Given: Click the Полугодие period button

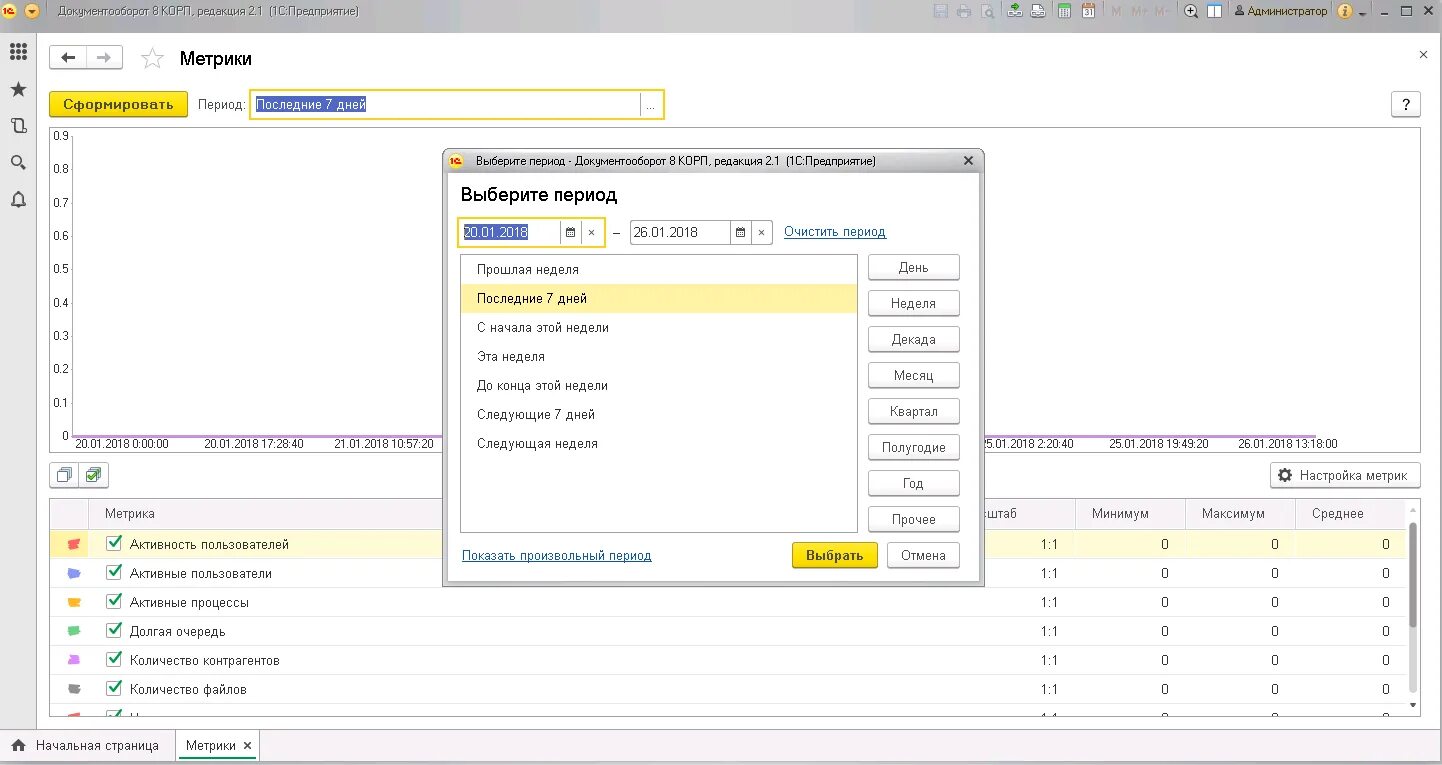Looking at the screenshot, I should [x=913, y=448].
